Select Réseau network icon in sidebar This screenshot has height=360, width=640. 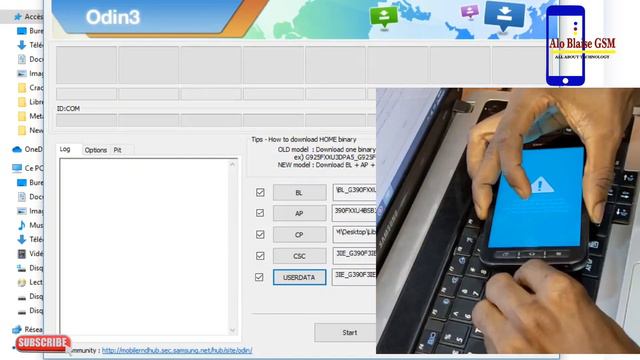click(x=17, y=329)
